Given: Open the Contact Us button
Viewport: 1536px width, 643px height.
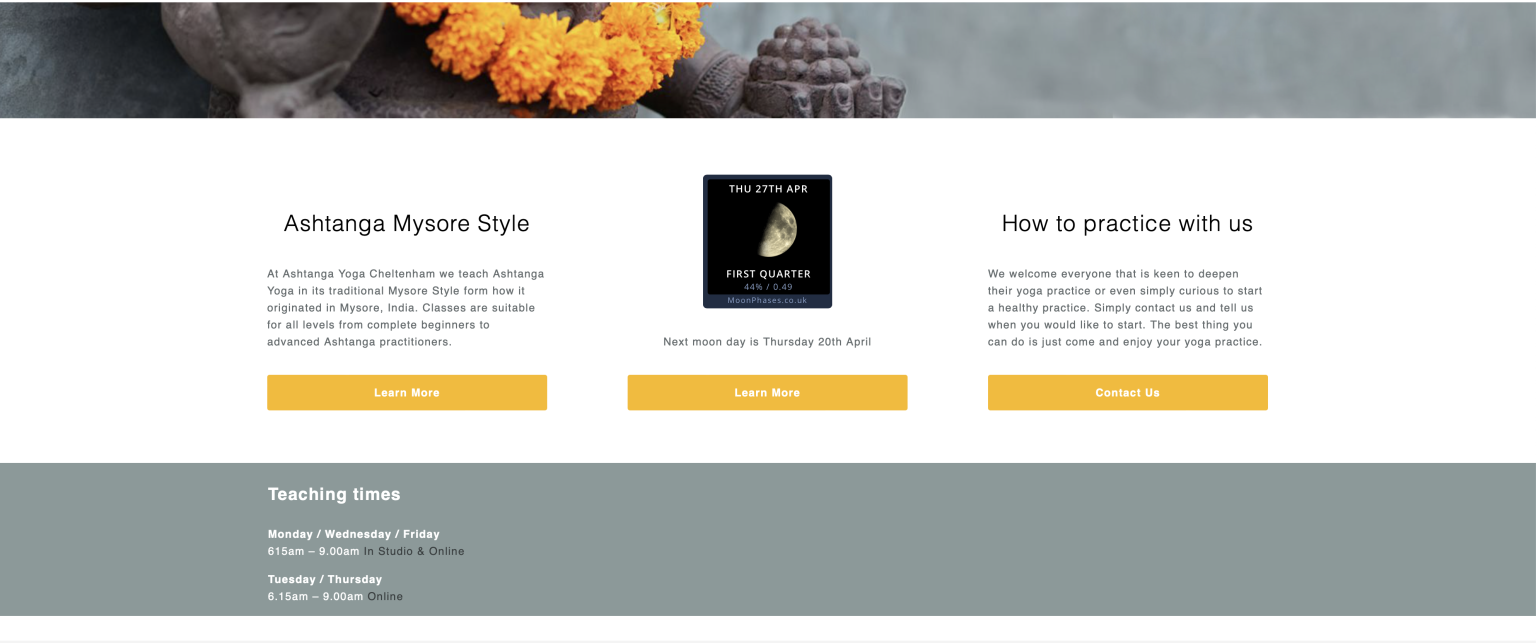Looking at the screenshot, I should click(1127, 393).
